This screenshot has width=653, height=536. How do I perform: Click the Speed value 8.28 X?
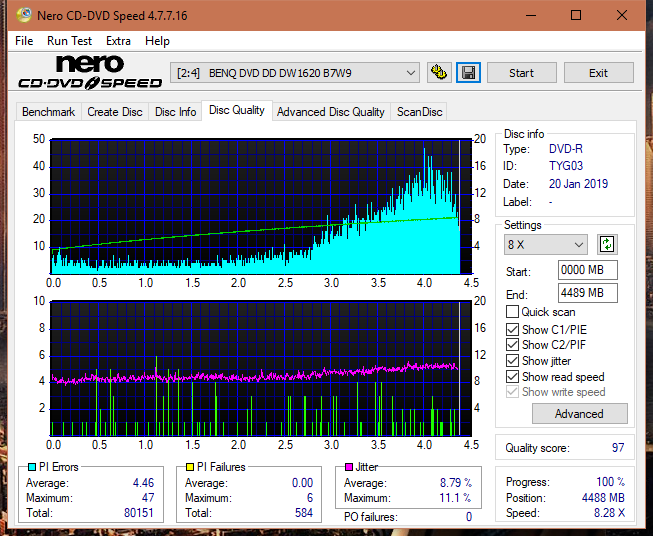pos(609,512)
